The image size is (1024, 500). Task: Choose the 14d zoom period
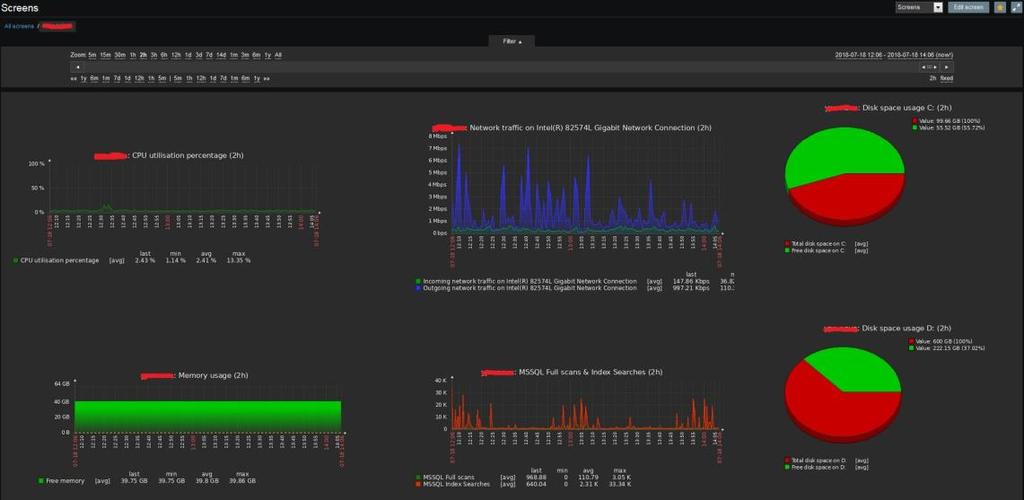pos(221,55)
